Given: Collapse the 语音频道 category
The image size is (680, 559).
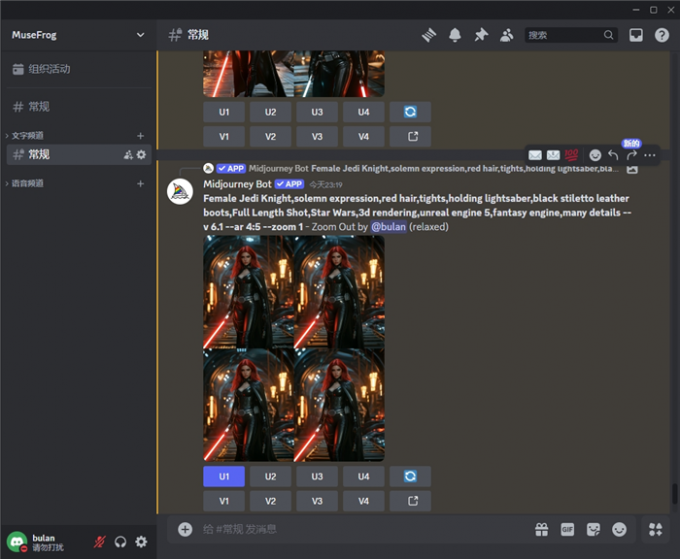Looking at the screenshot, I should (x=27, y=183).
